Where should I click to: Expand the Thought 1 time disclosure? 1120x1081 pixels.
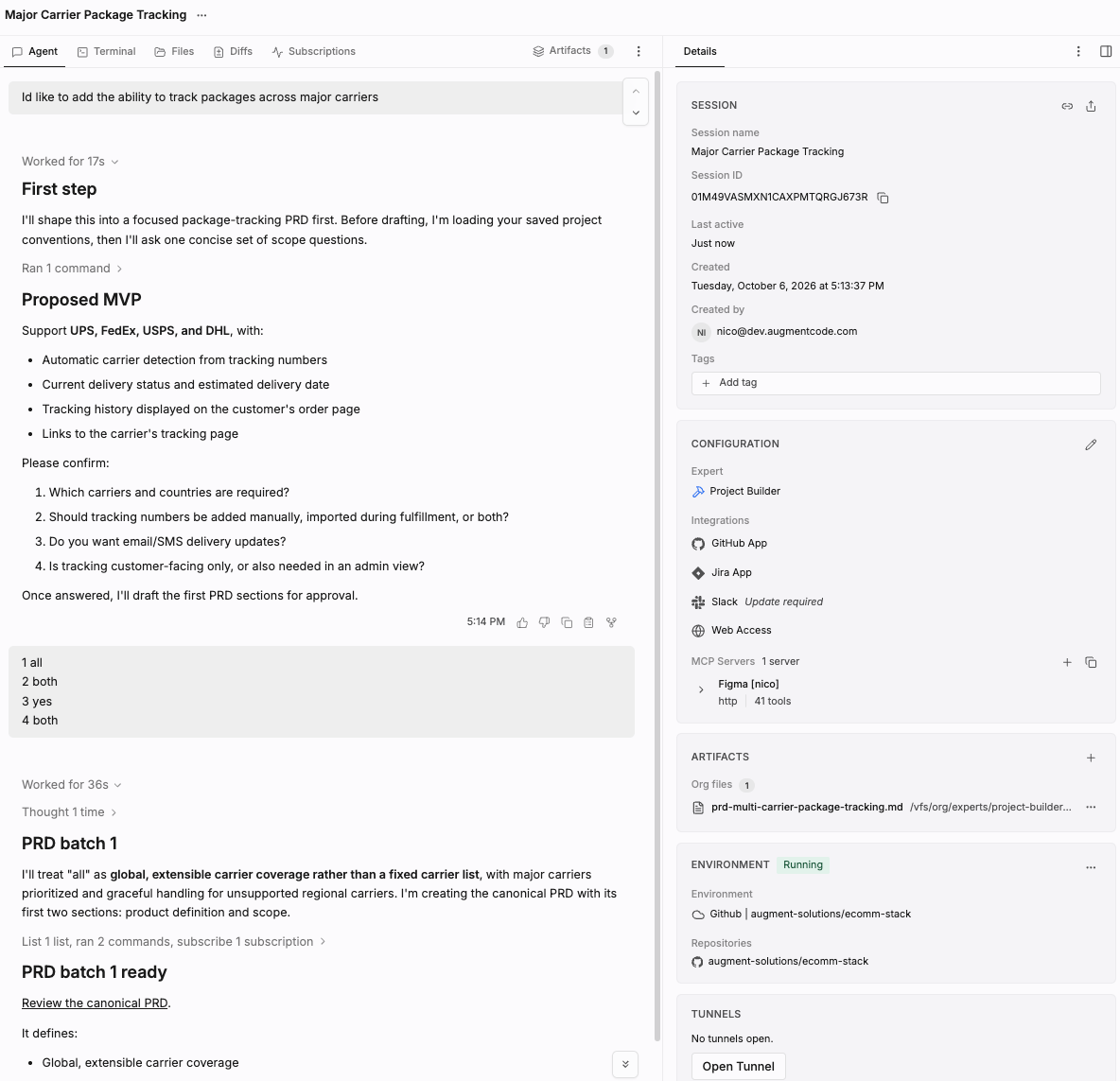[x=68, y=812]
